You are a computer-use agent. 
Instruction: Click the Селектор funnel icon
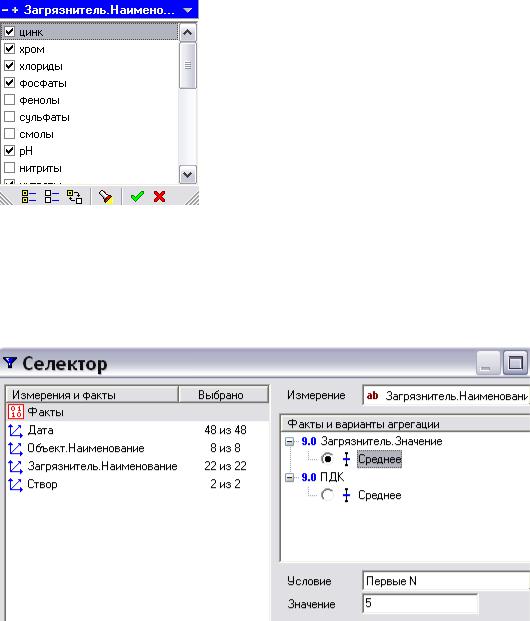click(10, 362)
